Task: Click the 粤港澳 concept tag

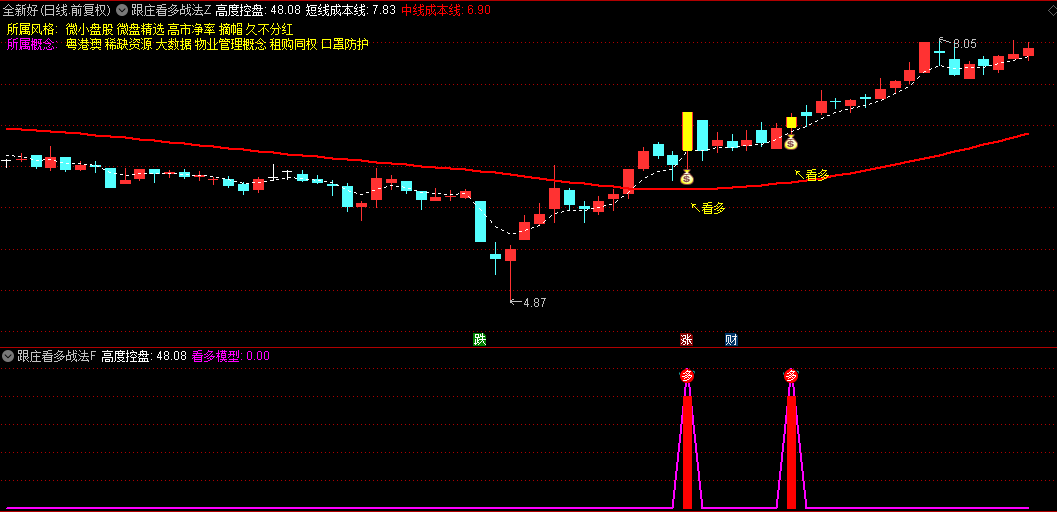Action: pyautogui.click(x=83, y=44)
